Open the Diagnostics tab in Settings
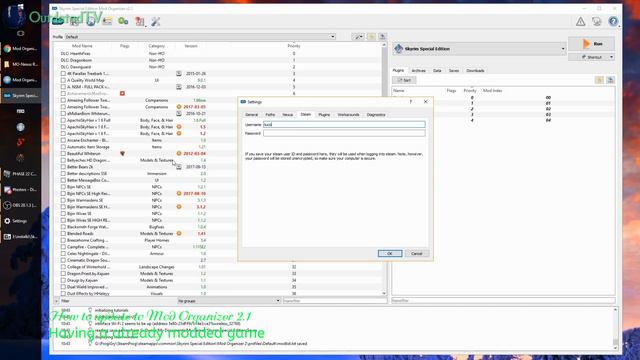This screenshot has height=360, width=640. coord(376,115)
